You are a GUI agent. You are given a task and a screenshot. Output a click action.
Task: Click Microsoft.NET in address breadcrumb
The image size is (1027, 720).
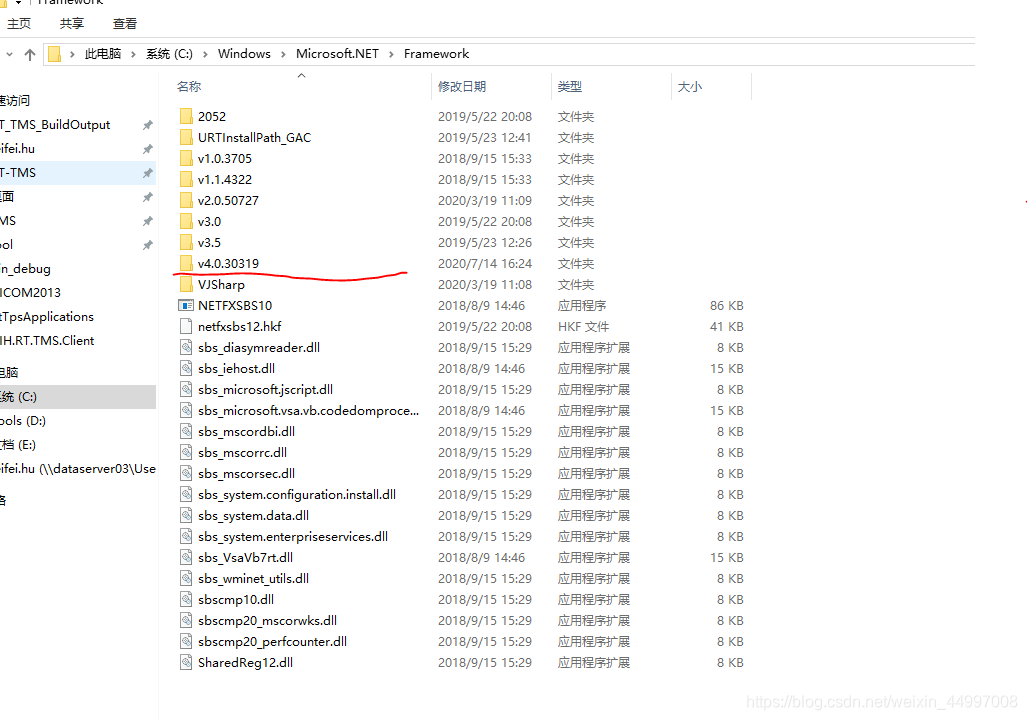coord(337,54)
